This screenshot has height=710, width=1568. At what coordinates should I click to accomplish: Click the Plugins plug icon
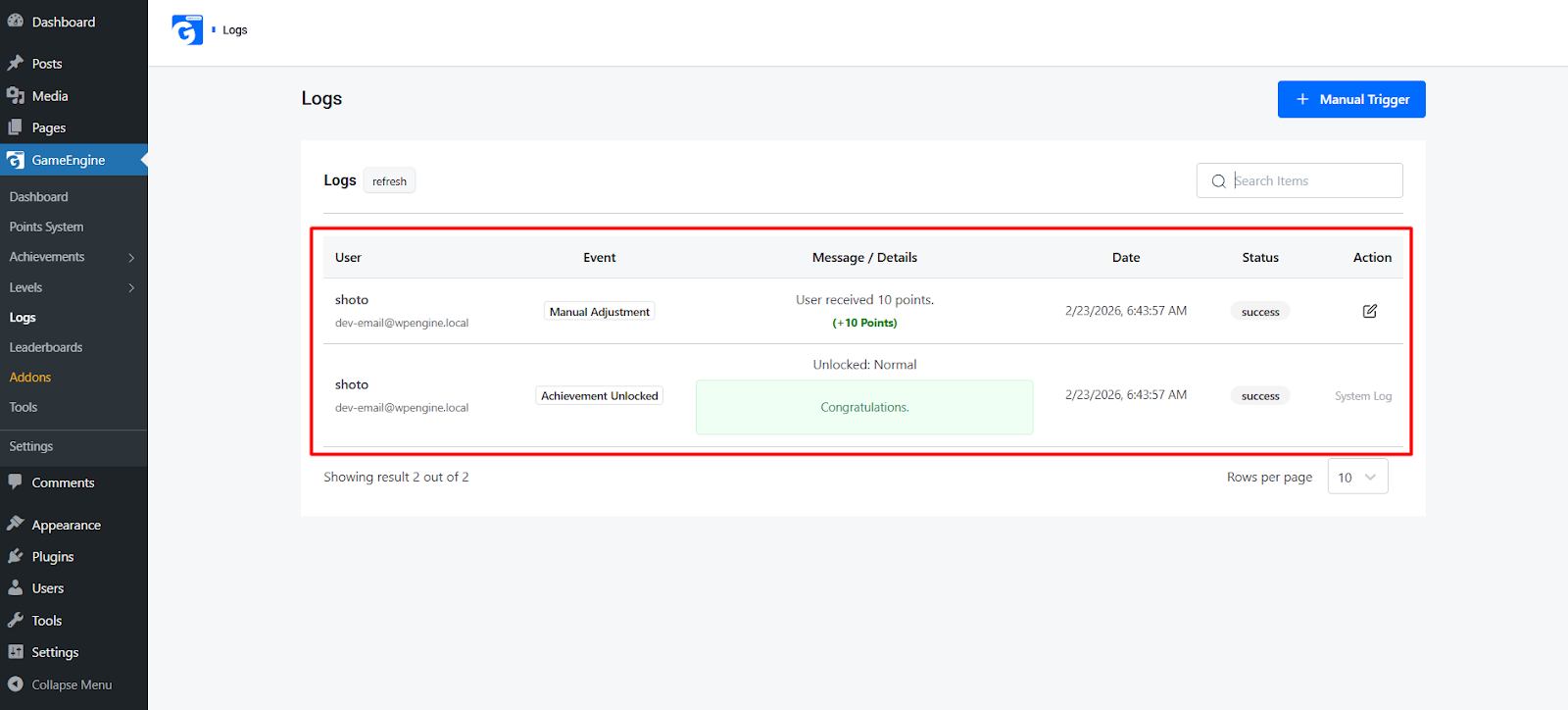tap(16, 556)
